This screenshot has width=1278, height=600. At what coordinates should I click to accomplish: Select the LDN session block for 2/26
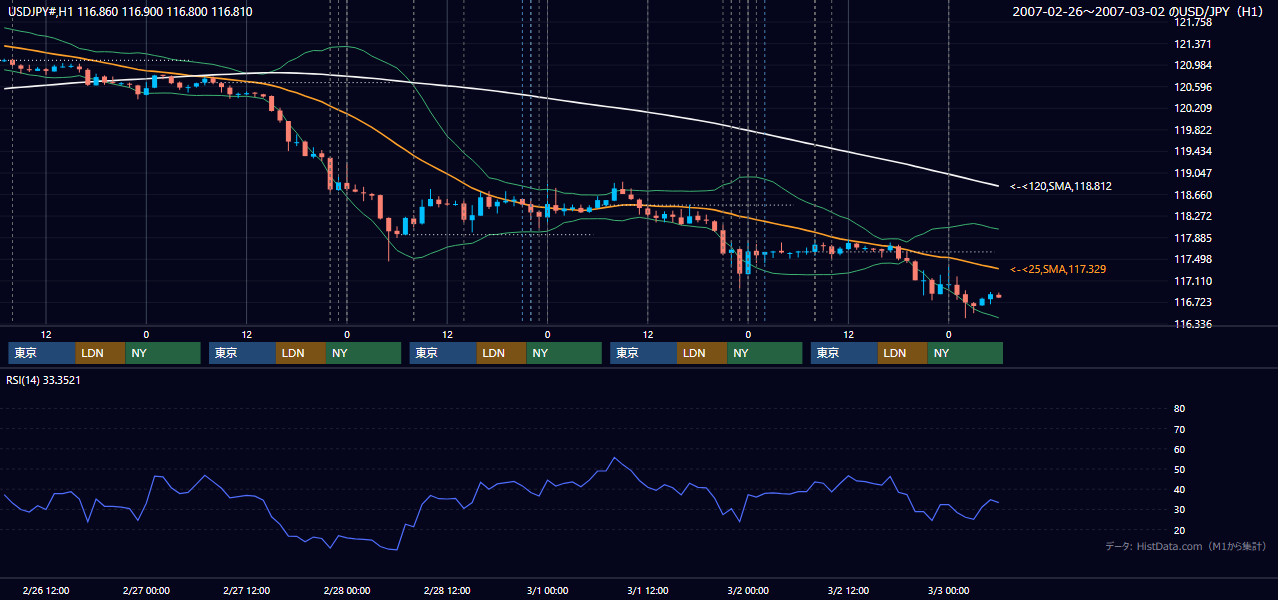coord(101,353)
